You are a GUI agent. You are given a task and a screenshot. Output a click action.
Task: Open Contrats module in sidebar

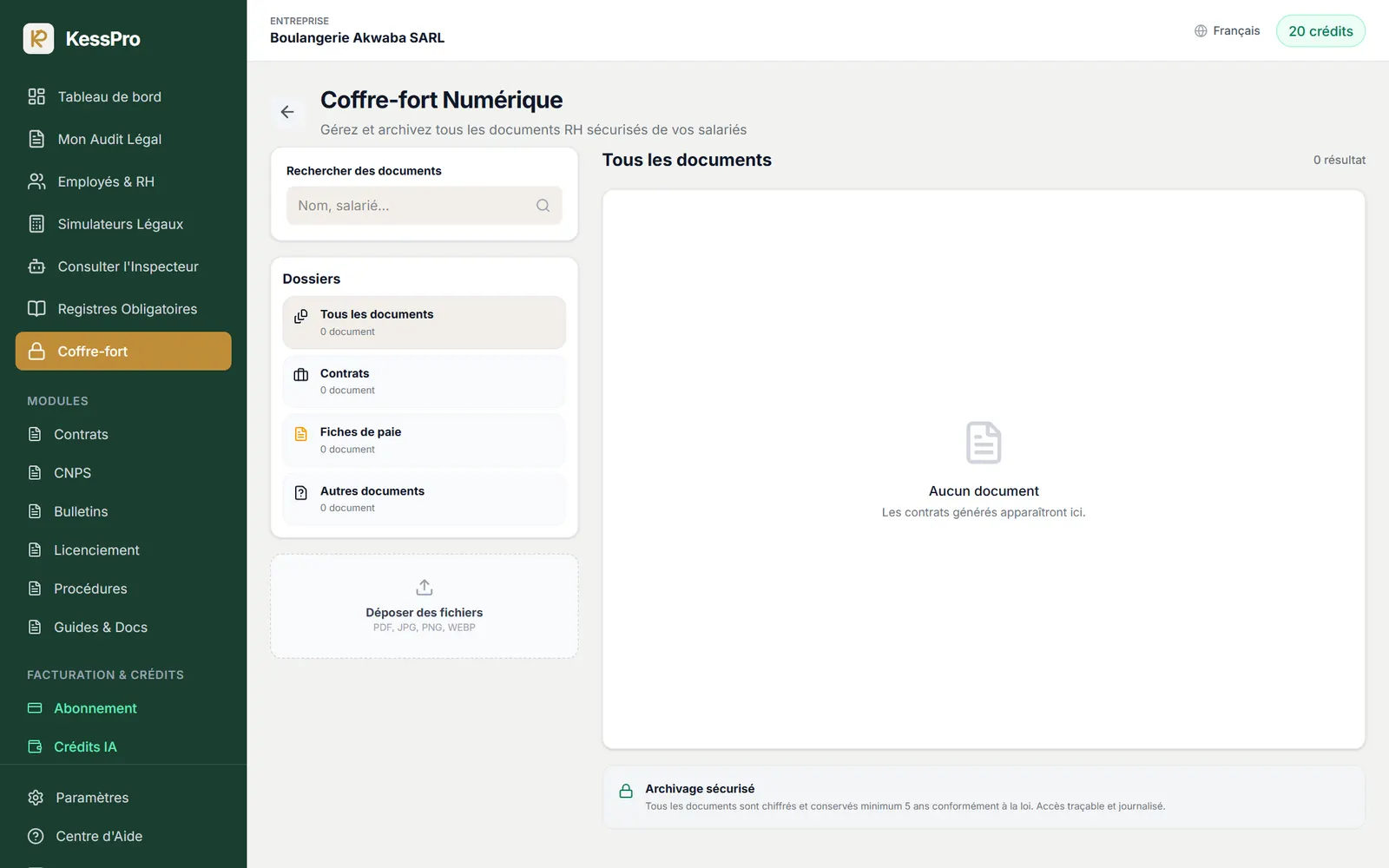pyautogui.click(x=123, y=434)
